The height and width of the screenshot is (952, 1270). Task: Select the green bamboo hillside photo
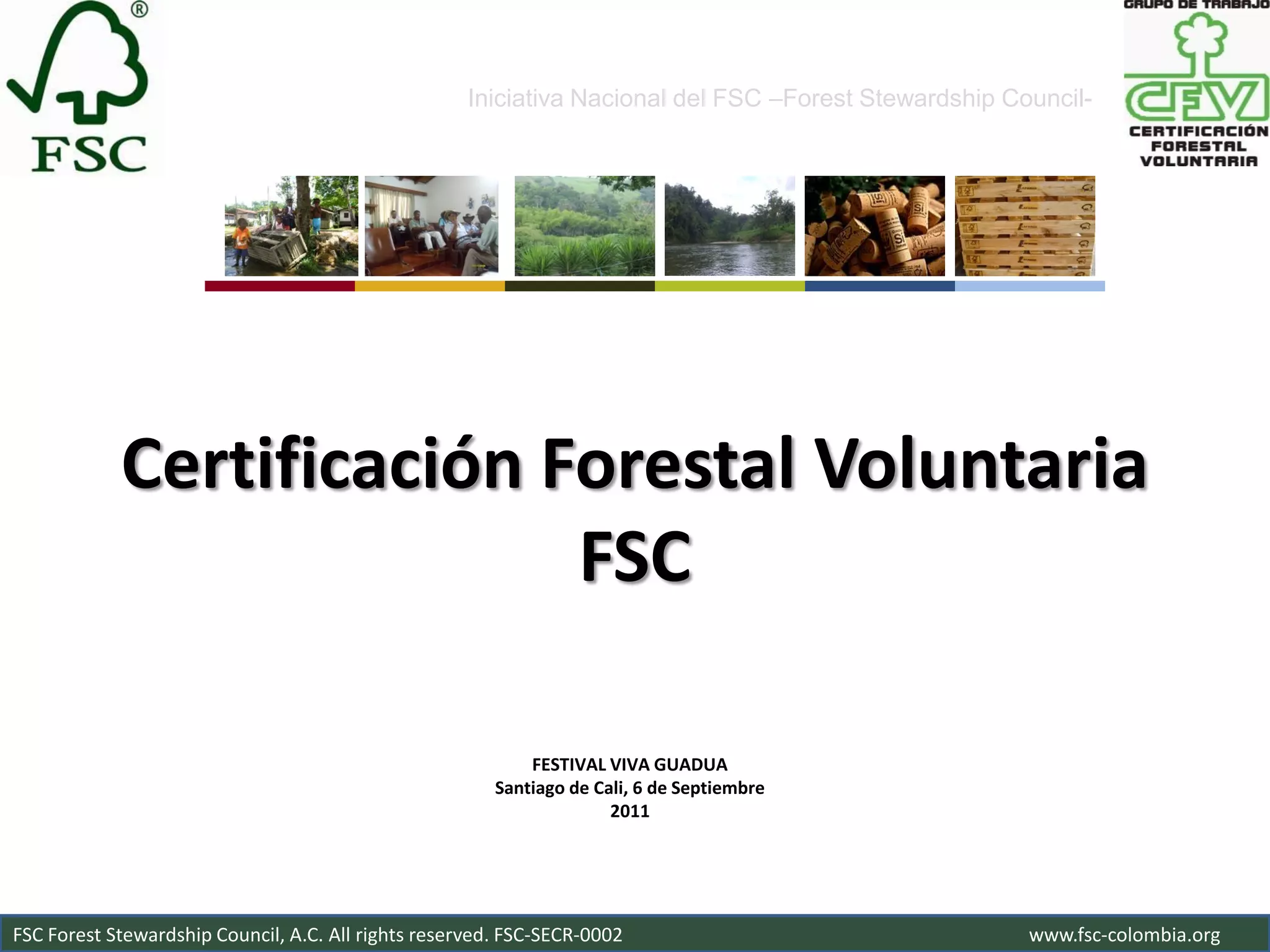pyautogui.click(x=584, y=226)
